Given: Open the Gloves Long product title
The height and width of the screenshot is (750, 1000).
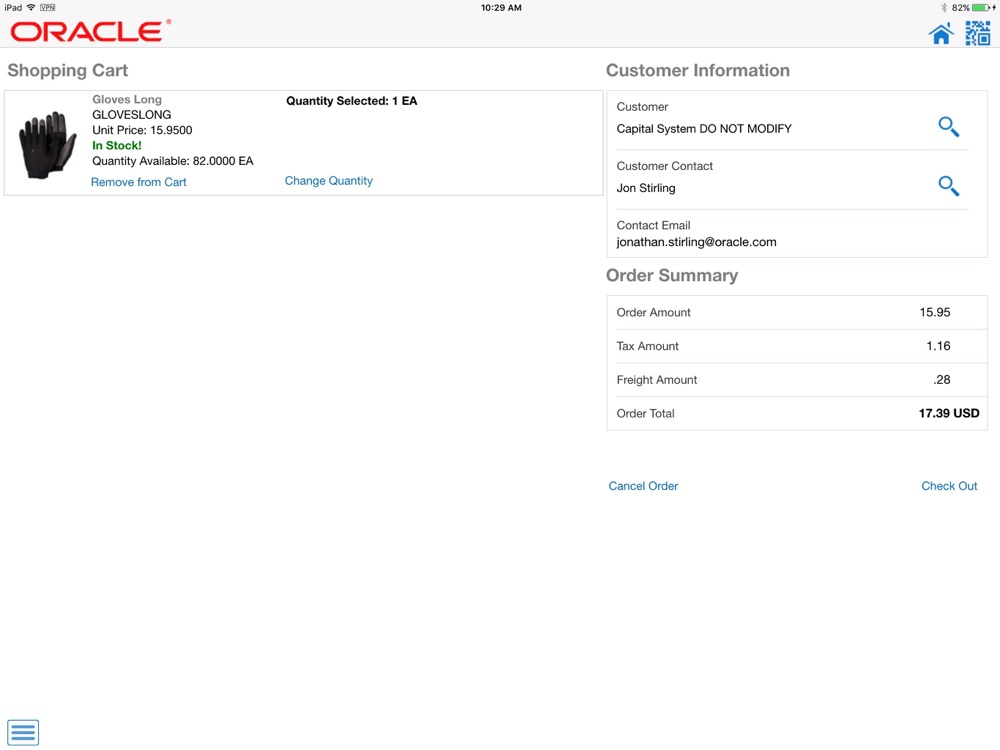Looking at the screenshot, I should [127, 99].
